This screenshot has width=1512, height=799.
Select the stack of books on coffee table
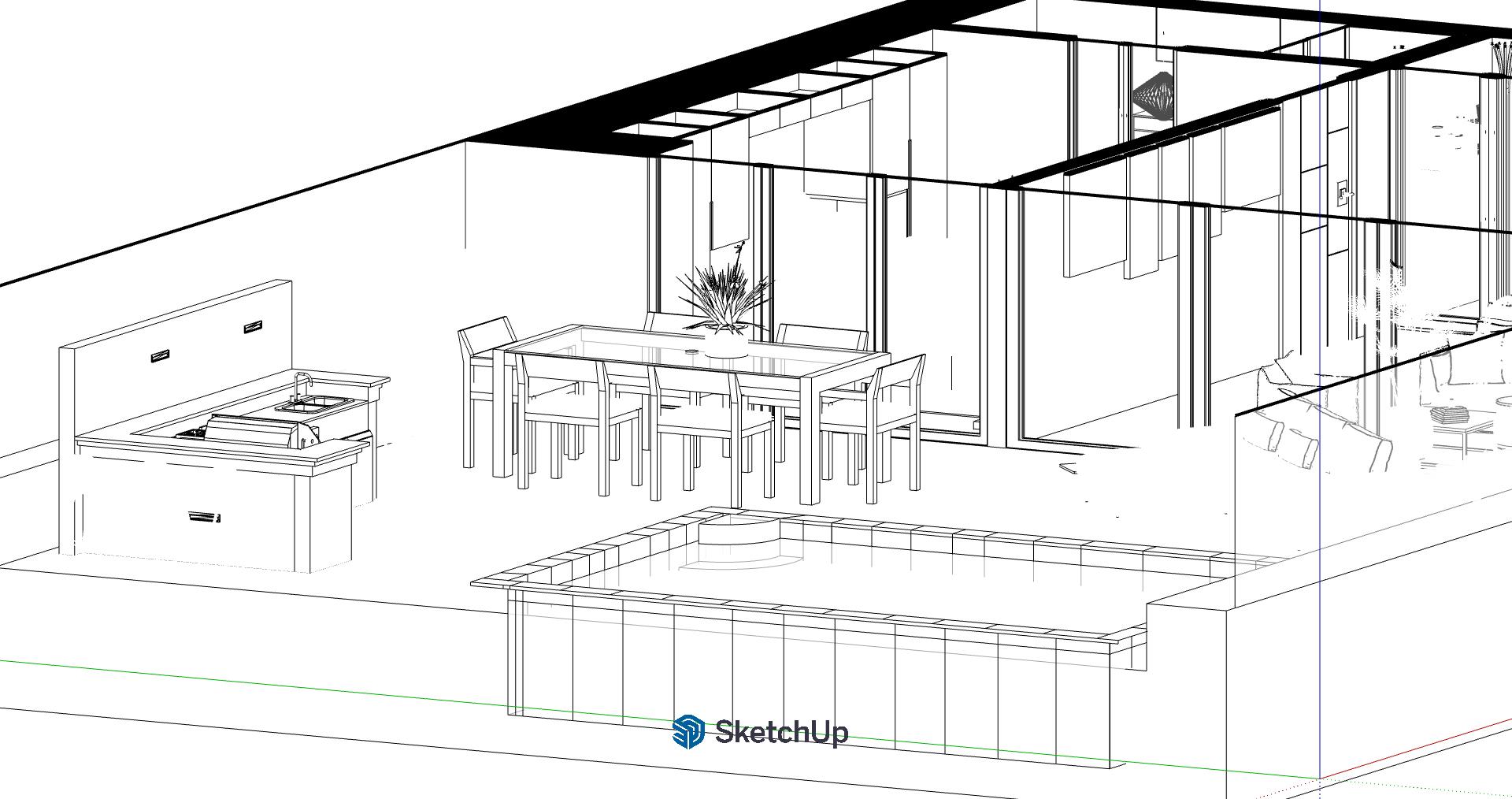[x=1449, y=414]
